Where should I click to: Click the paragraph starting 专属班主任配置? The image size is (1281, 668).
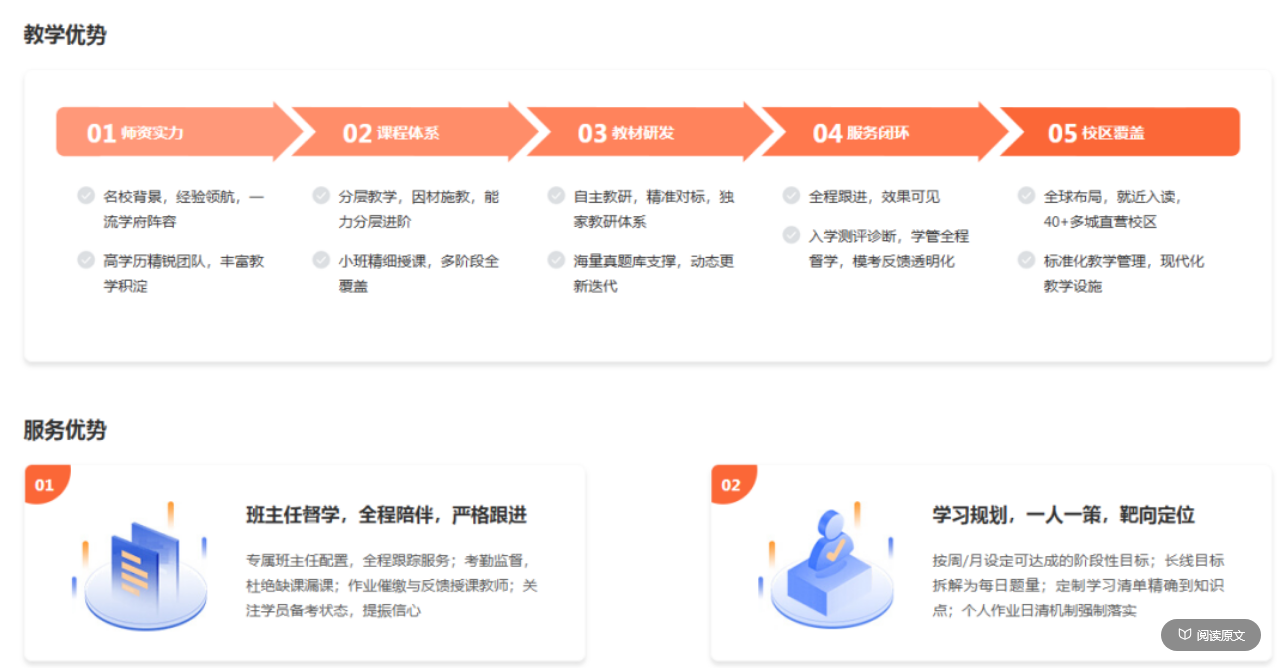click(392, 585)
